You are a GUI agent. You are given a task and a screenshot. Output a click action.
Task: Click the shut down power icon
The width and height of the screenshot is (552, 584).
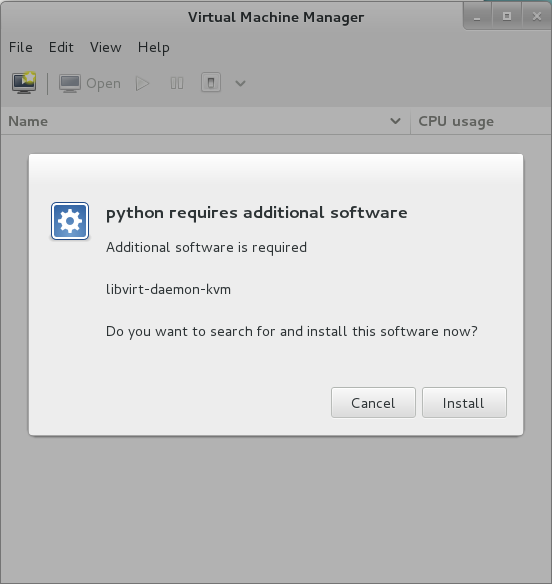(211, 83)
